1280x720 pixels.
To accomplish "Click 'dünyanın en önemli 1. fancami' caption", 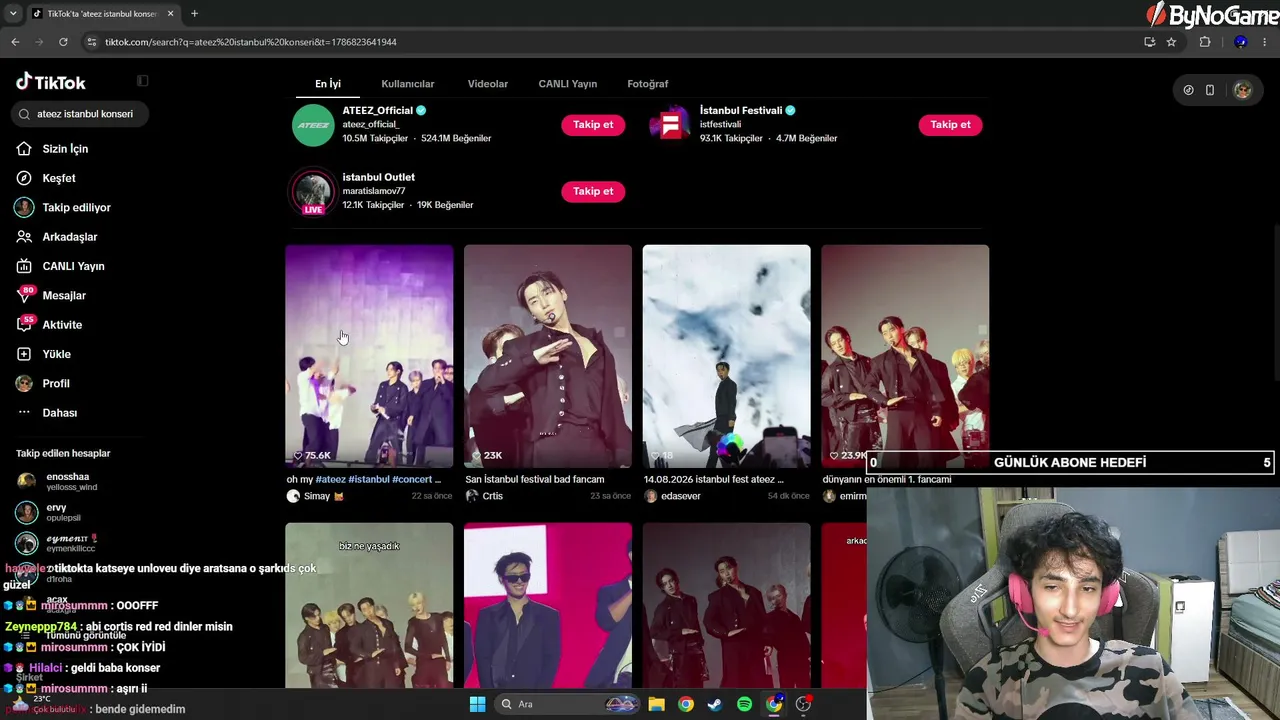I will [x=887, y=479].
